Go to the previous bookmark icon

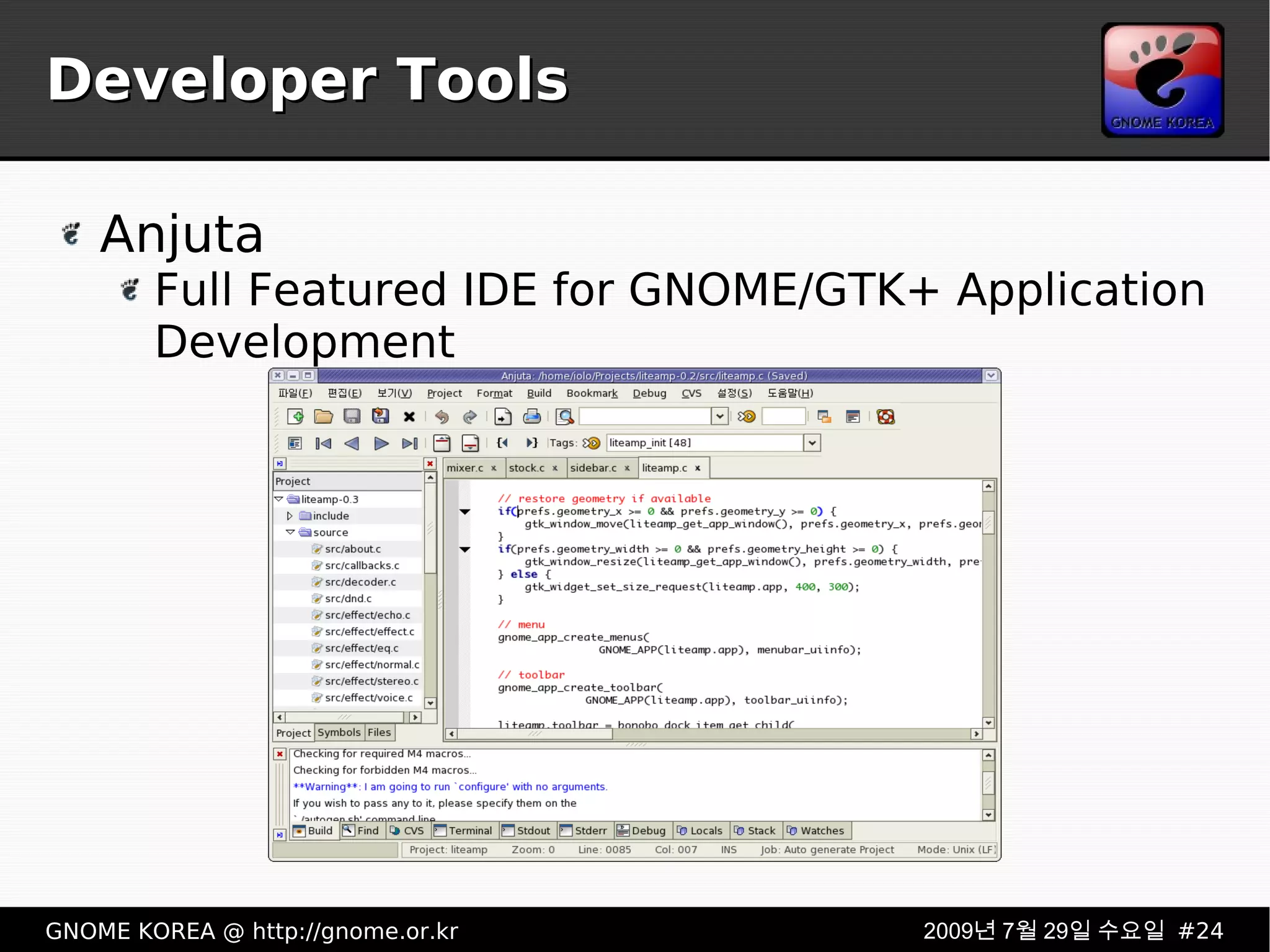tap(352, 443)
